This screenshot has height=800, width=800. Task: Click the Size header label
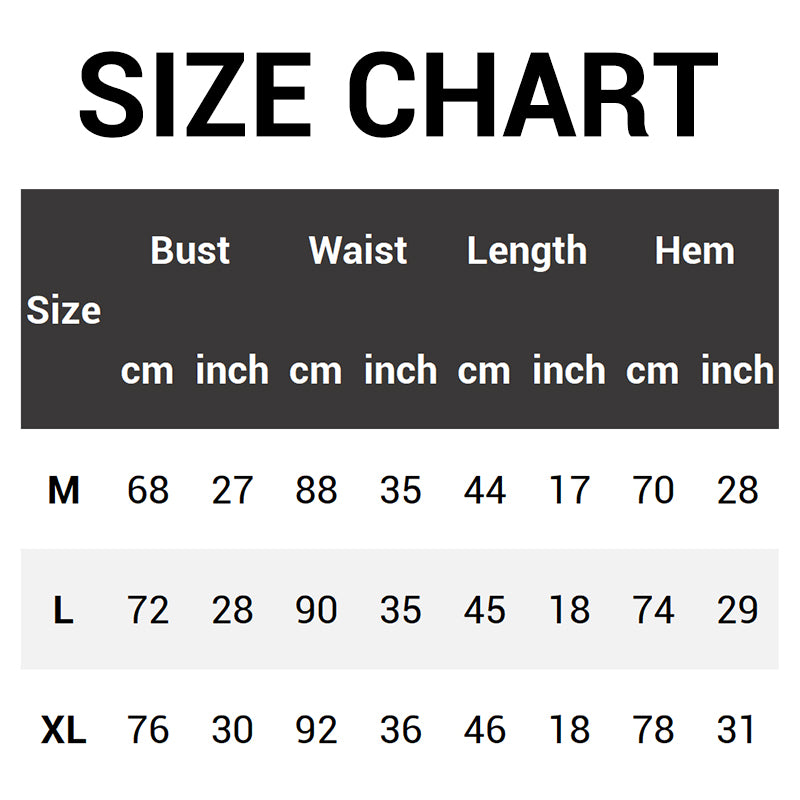point(63,310)
